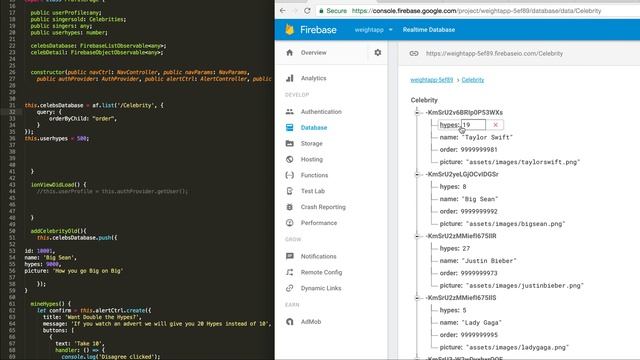Select Functions menu item
The image size is (640, 360).
[x=314, y=175]
